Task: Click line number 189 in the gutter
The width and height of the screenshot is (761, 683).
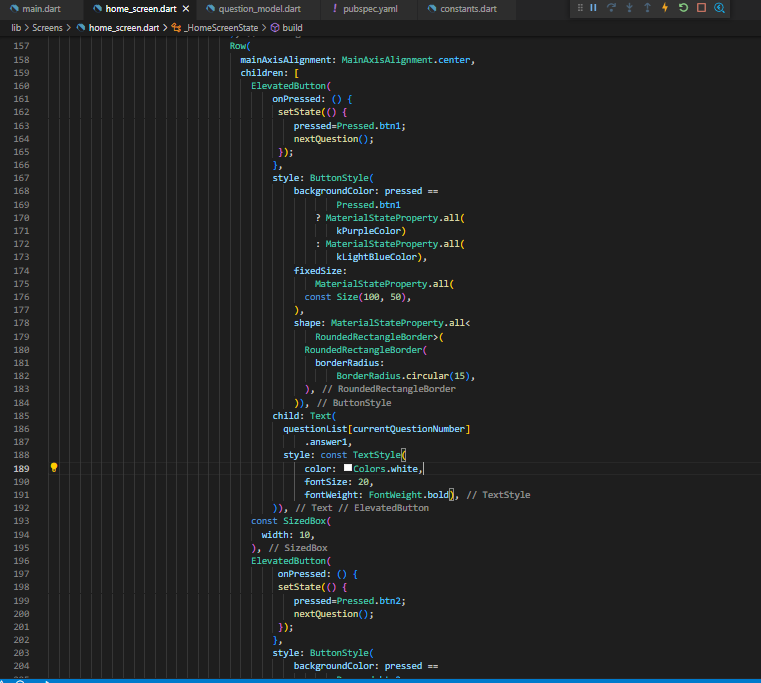Action: 21,469
